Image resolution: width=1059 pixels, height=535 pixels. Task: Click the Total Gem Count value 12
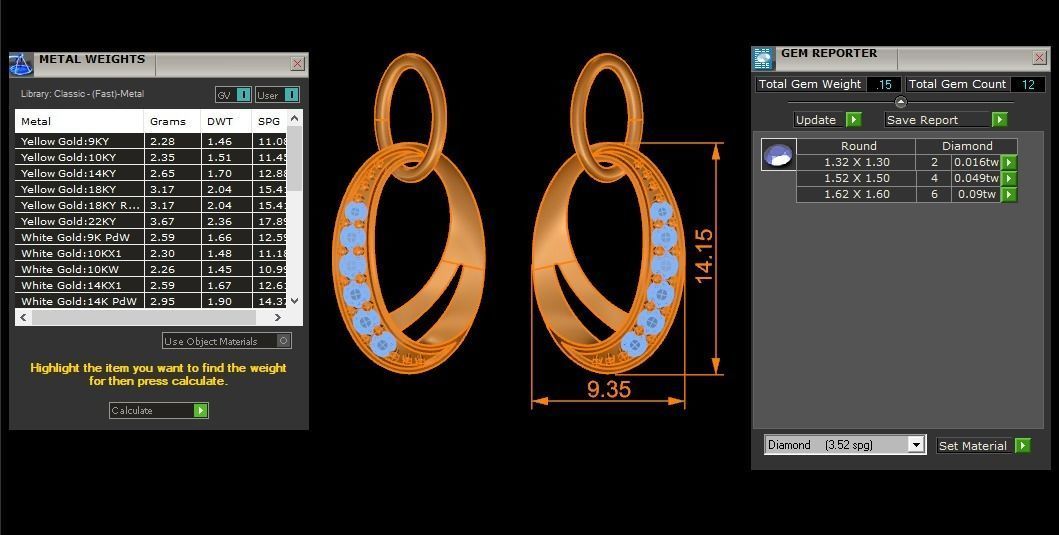(x=1027, y=84)
